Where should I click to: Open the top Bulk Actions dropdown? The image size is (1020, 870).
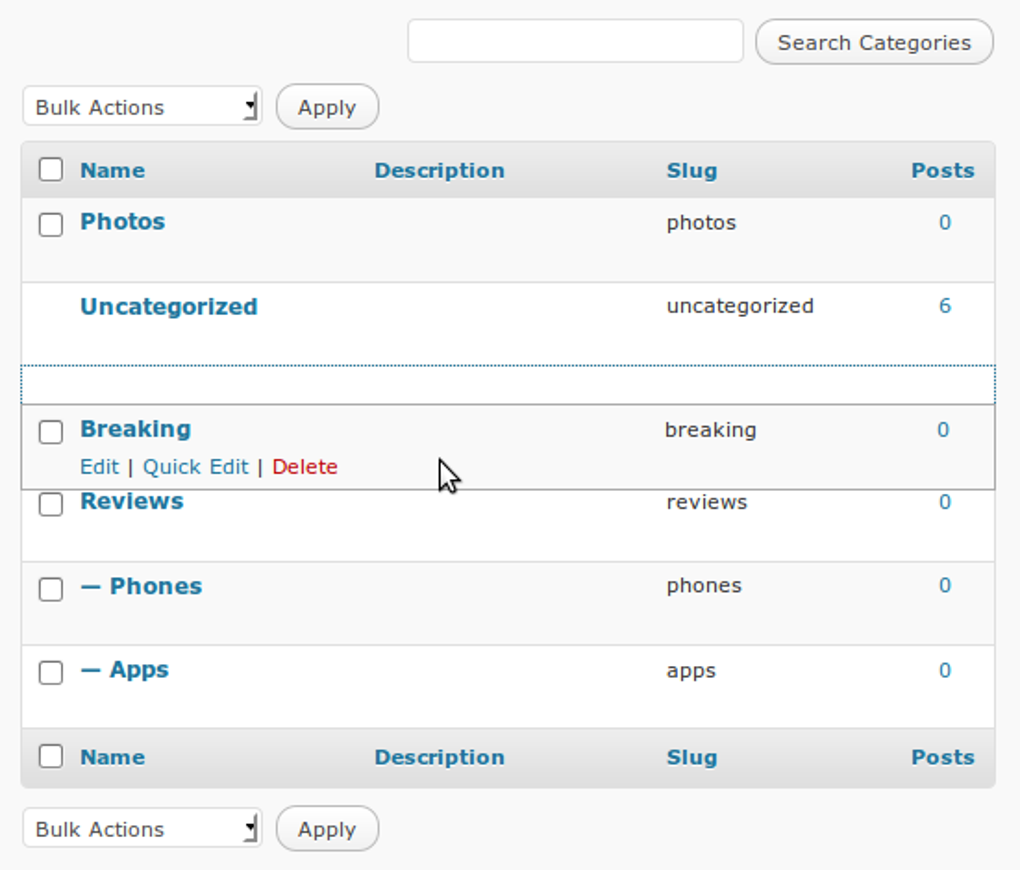(140, 107)
